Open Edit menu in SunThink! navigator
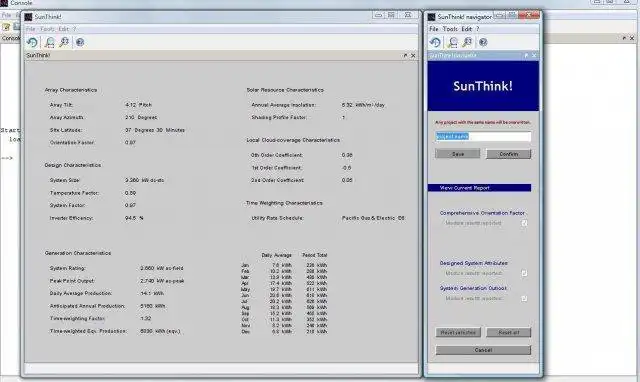Image resolution: width=640 pixels, height=382 pixels. click(x=467, y=29)
